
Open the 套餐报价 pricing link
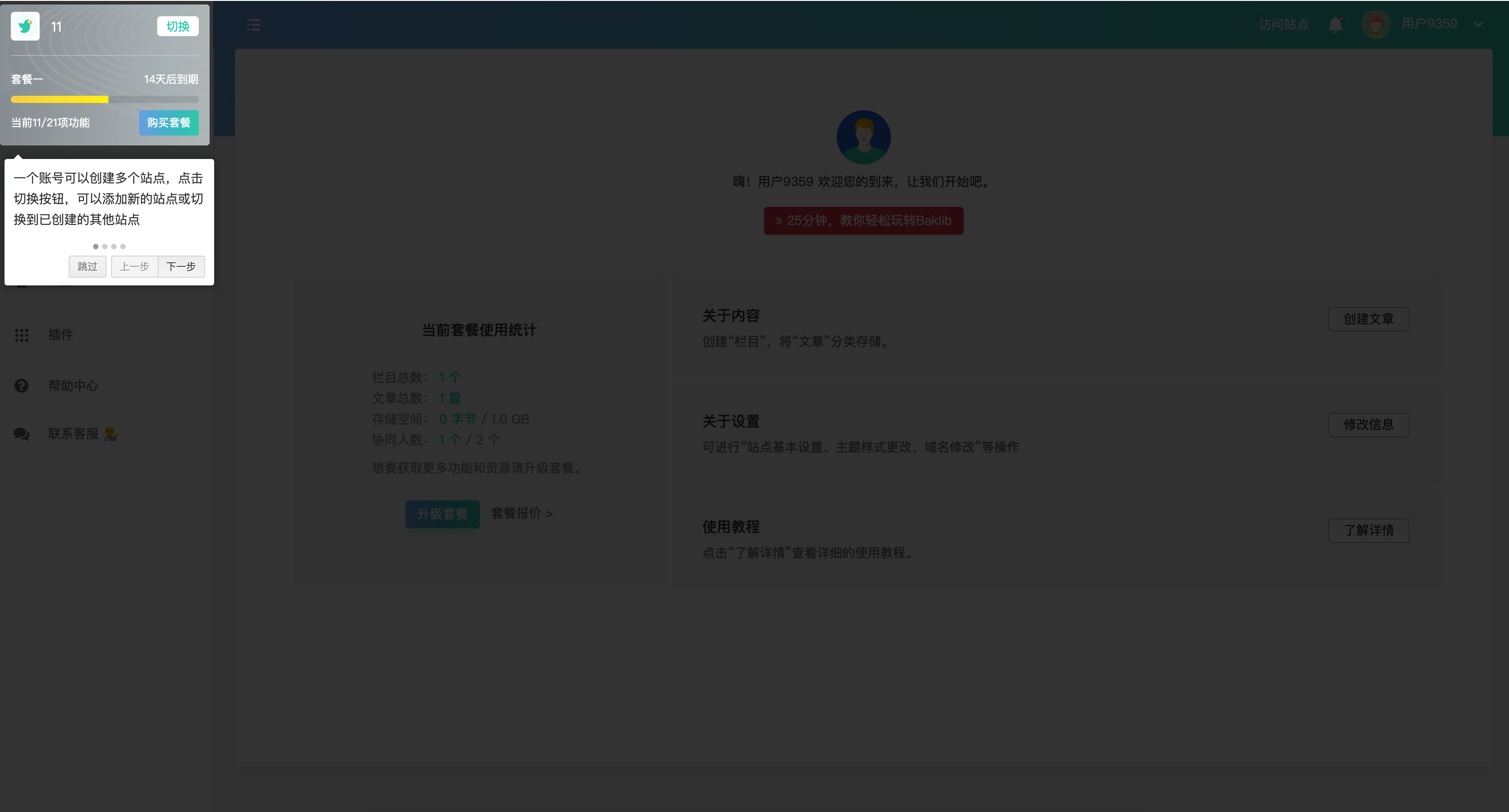(x=522, y=513)
